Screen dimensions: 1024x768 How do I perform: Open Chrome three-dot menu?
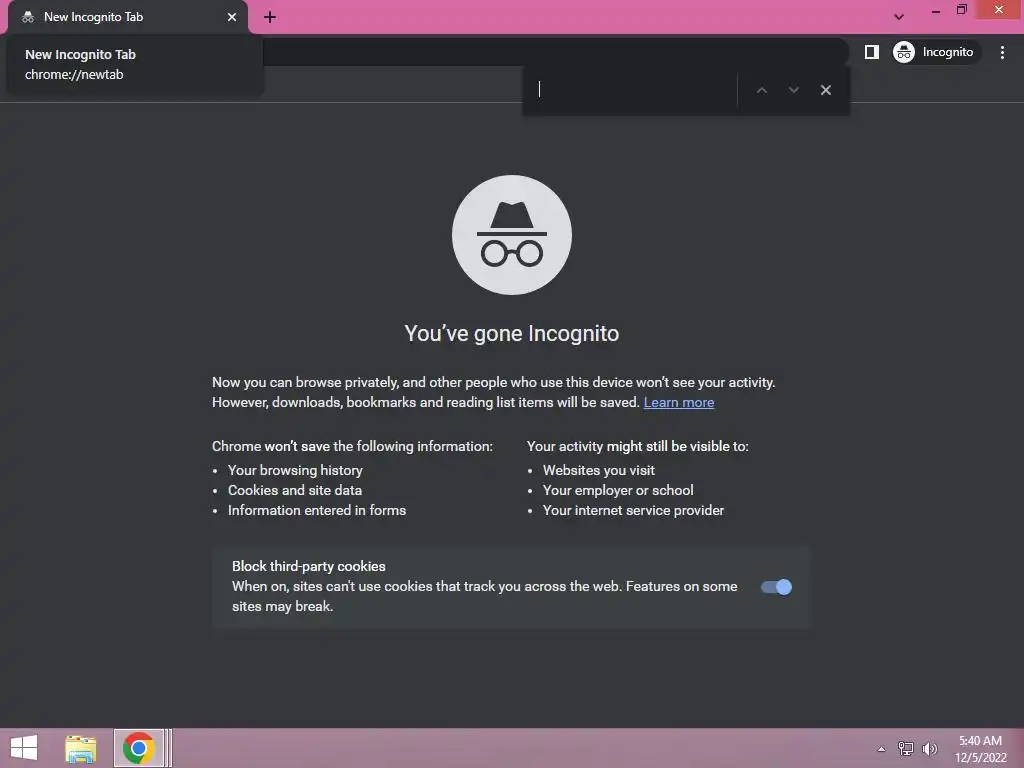[x=1002, y=52]
